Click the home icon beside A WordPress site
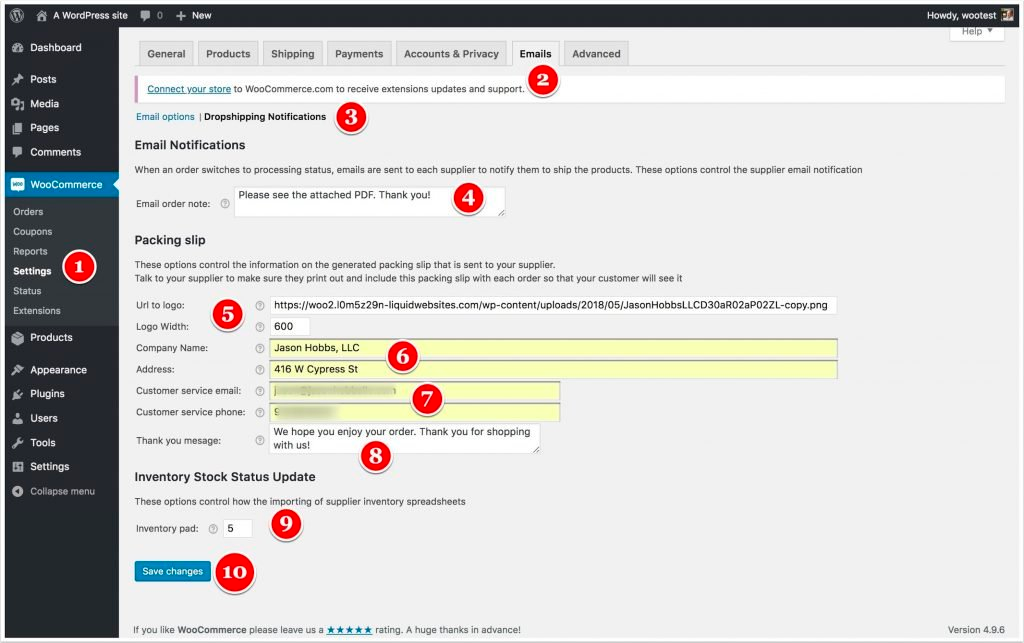The width and height of the screenshot is (1024, 643). (x=42, y=15)
